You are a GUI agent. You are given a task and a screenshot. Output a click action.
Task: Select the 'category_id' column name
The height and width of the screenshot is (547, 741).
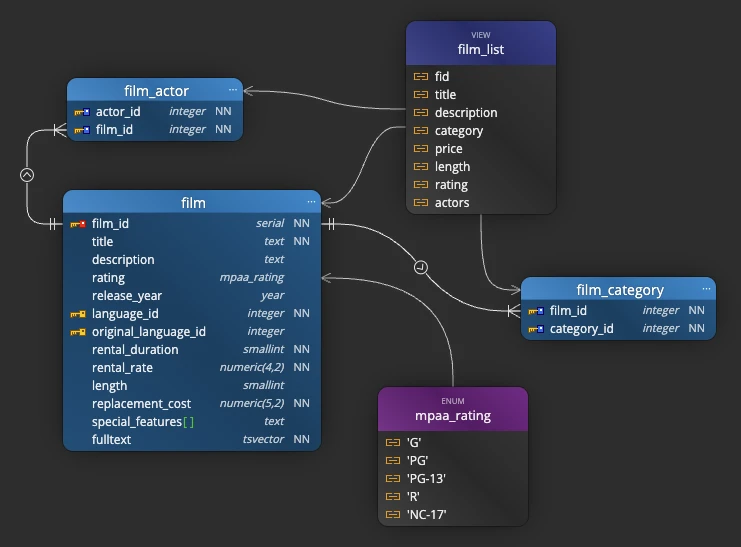pyautogui.click(x=581, y=329)
